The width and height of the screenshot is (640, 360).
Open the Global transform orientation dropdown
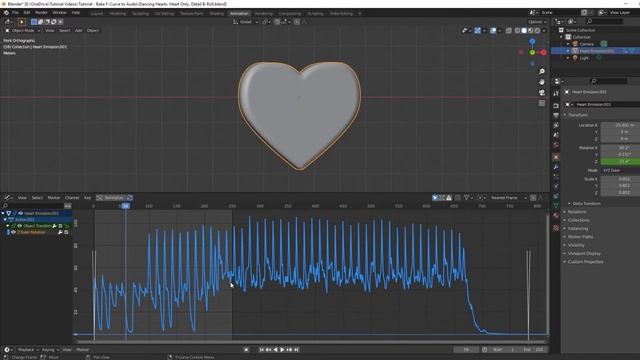coord(246,22)
